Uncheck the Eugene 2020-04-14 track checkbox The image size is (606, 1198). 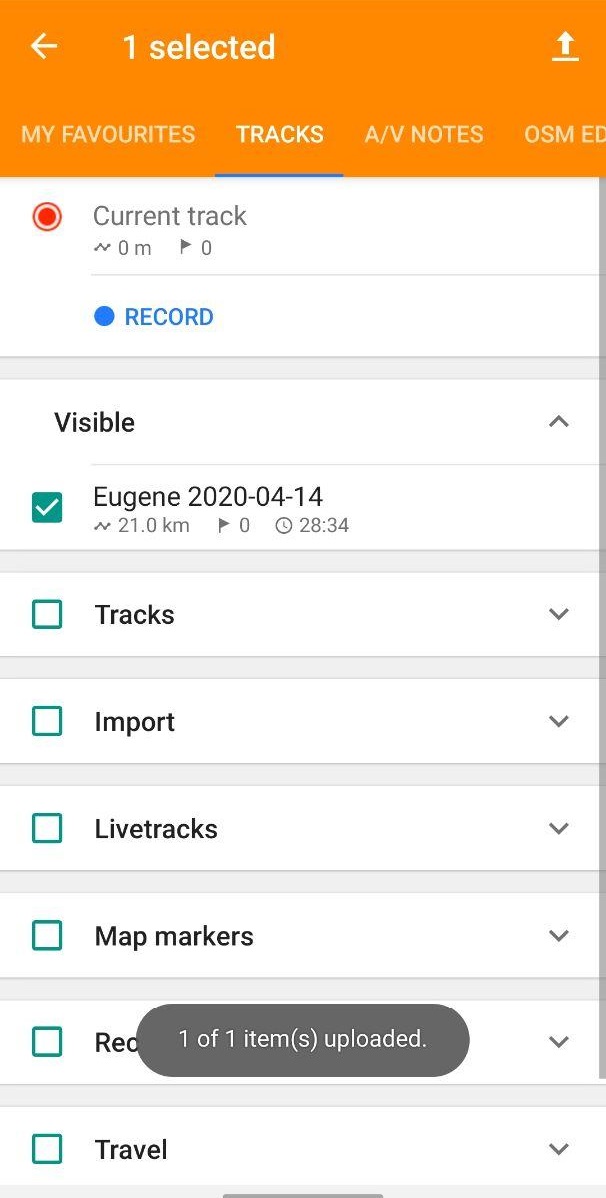coord(47,507)
